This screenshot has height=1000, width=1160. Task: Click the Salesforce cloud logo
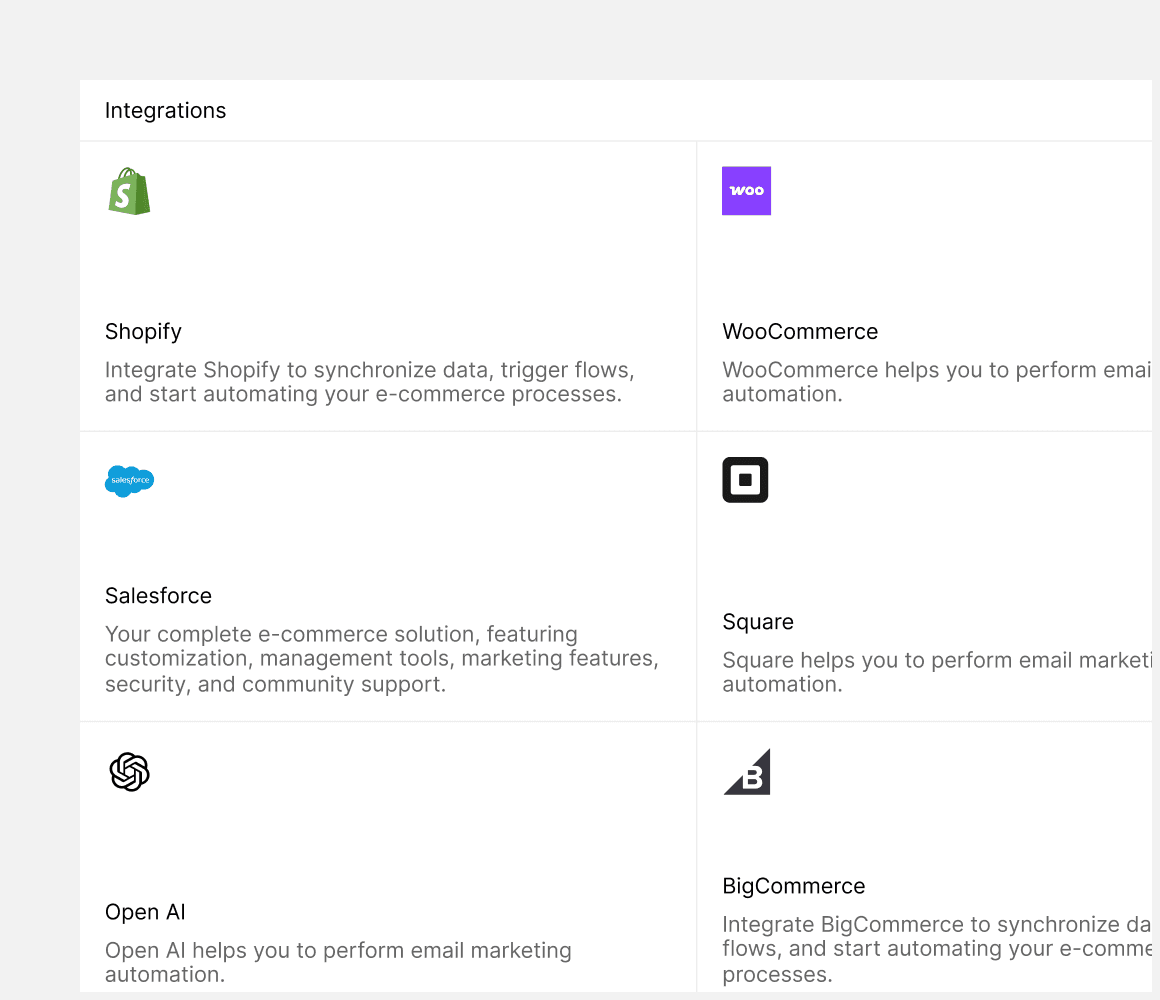[x=129, y=481]
